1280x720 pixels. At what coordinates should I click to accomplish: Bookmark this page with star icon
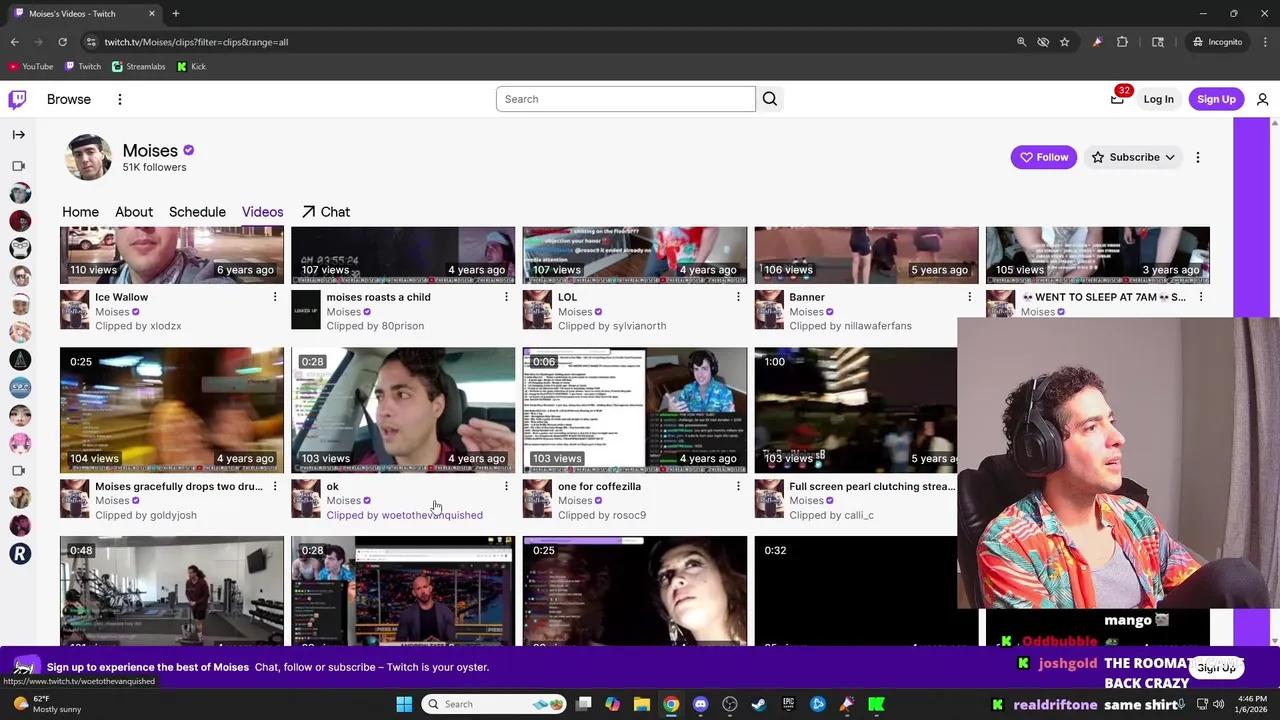click(x=1065, y=42)
